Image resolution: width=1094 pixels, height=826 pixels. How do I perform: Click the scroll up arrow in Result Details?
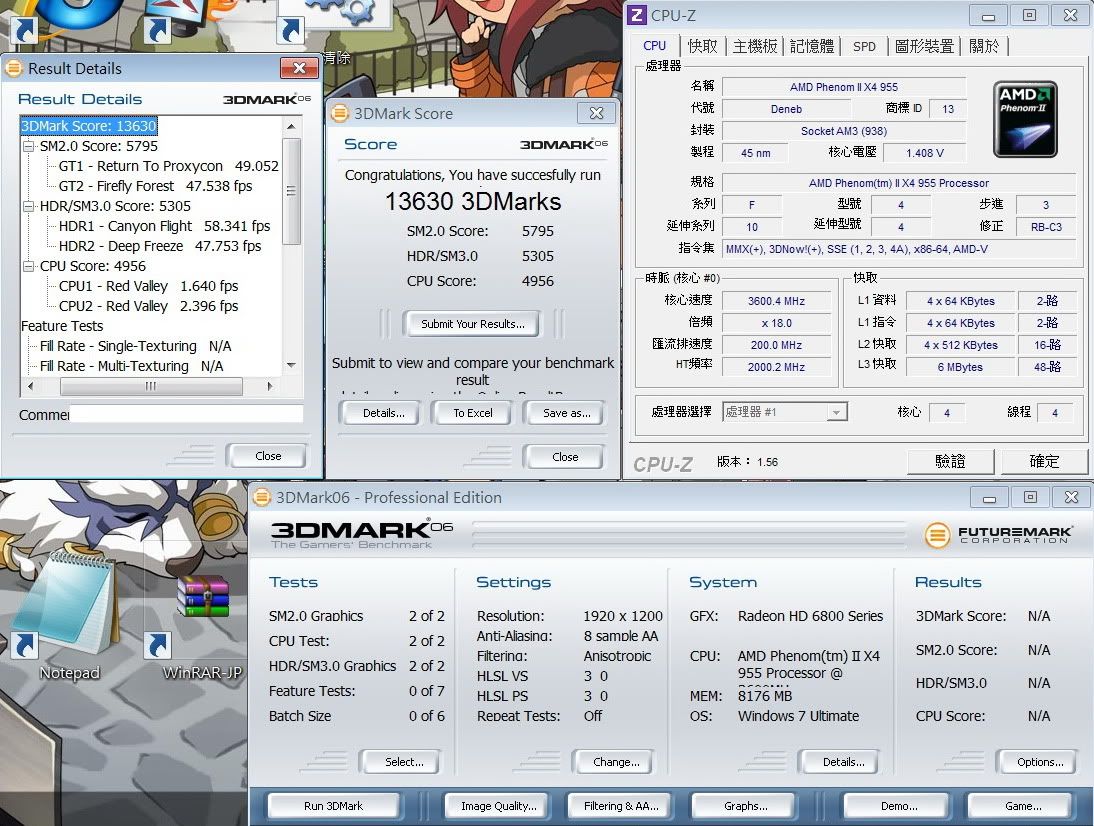tap(291, 126)
